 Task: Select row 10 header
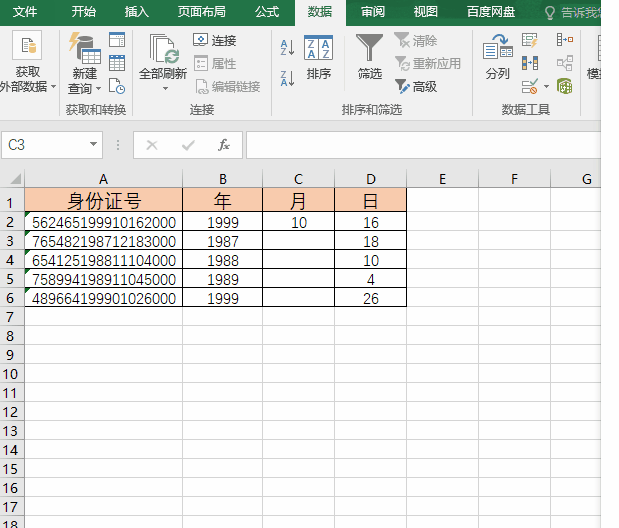point(12,374)
